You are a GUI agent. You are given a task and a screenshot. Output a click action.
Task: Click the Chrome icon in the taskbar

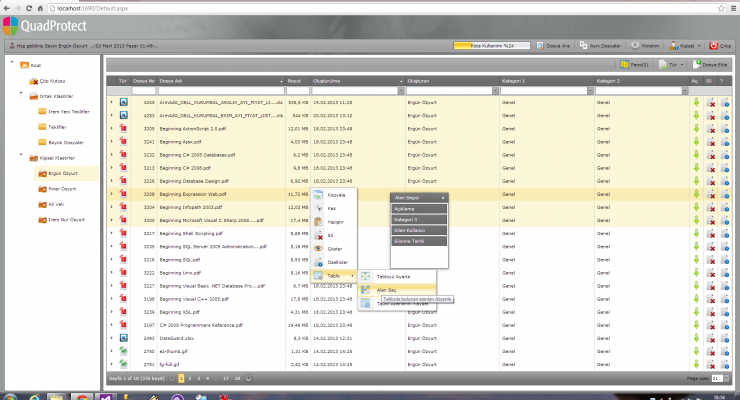[x=82, y=397]
